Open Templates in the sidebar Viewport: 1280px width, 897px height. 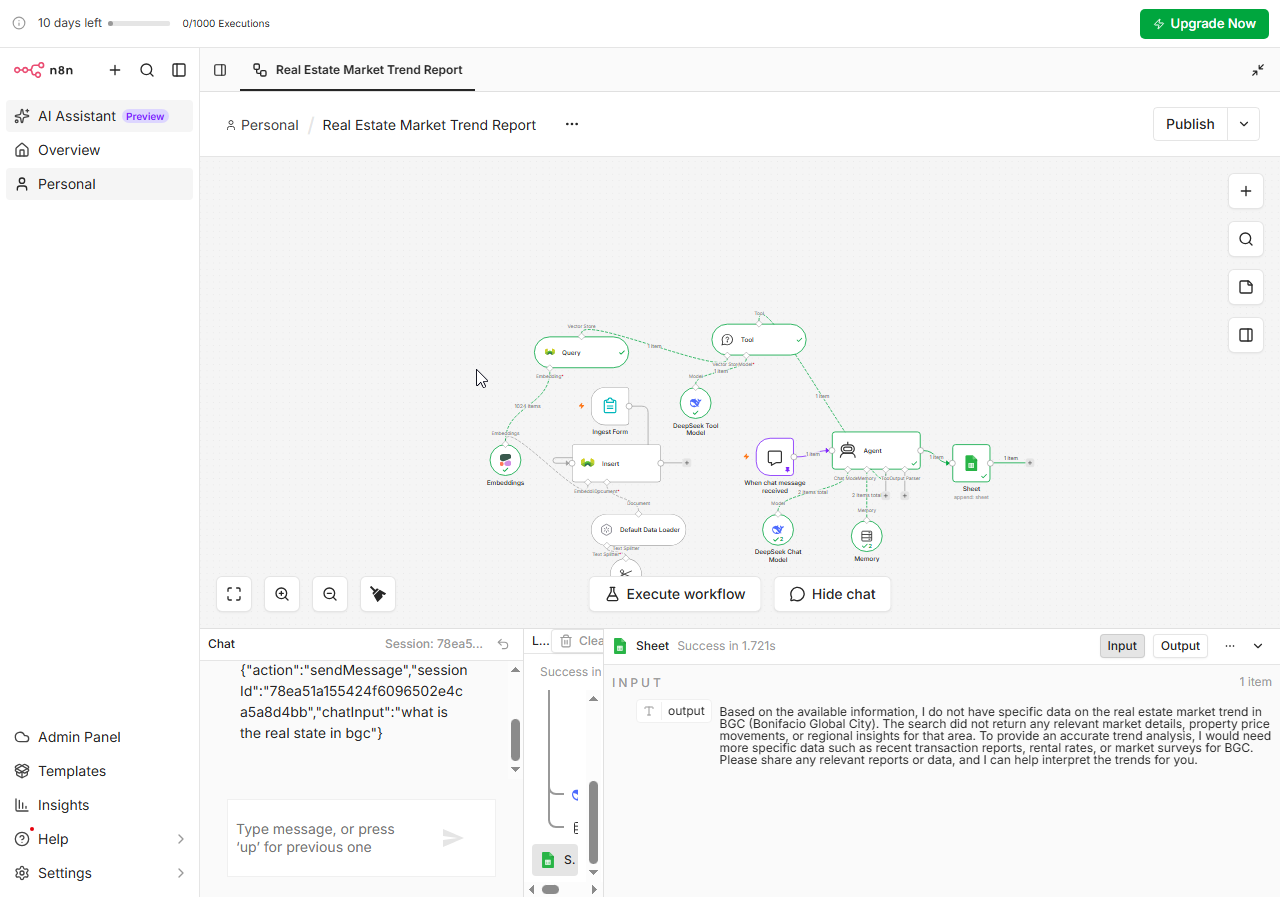coord(99,771)
